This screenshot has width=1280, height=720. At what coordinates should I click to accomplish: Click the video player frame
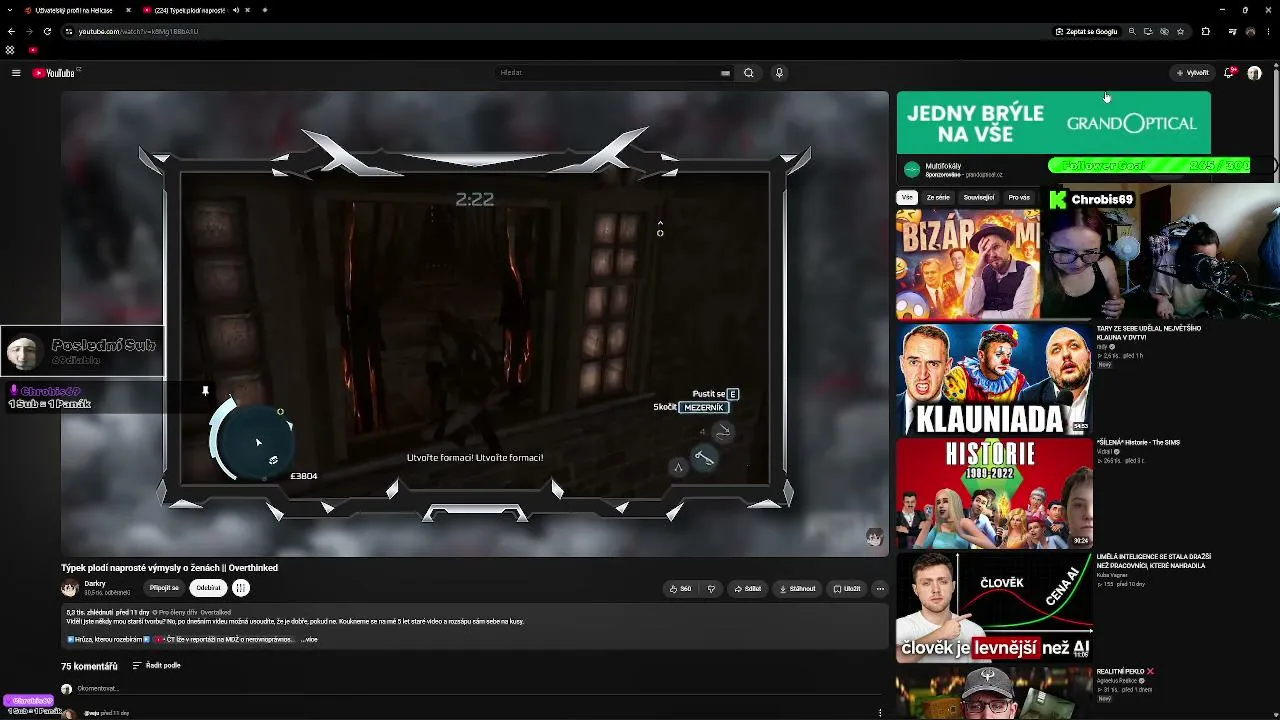point(475,323)
